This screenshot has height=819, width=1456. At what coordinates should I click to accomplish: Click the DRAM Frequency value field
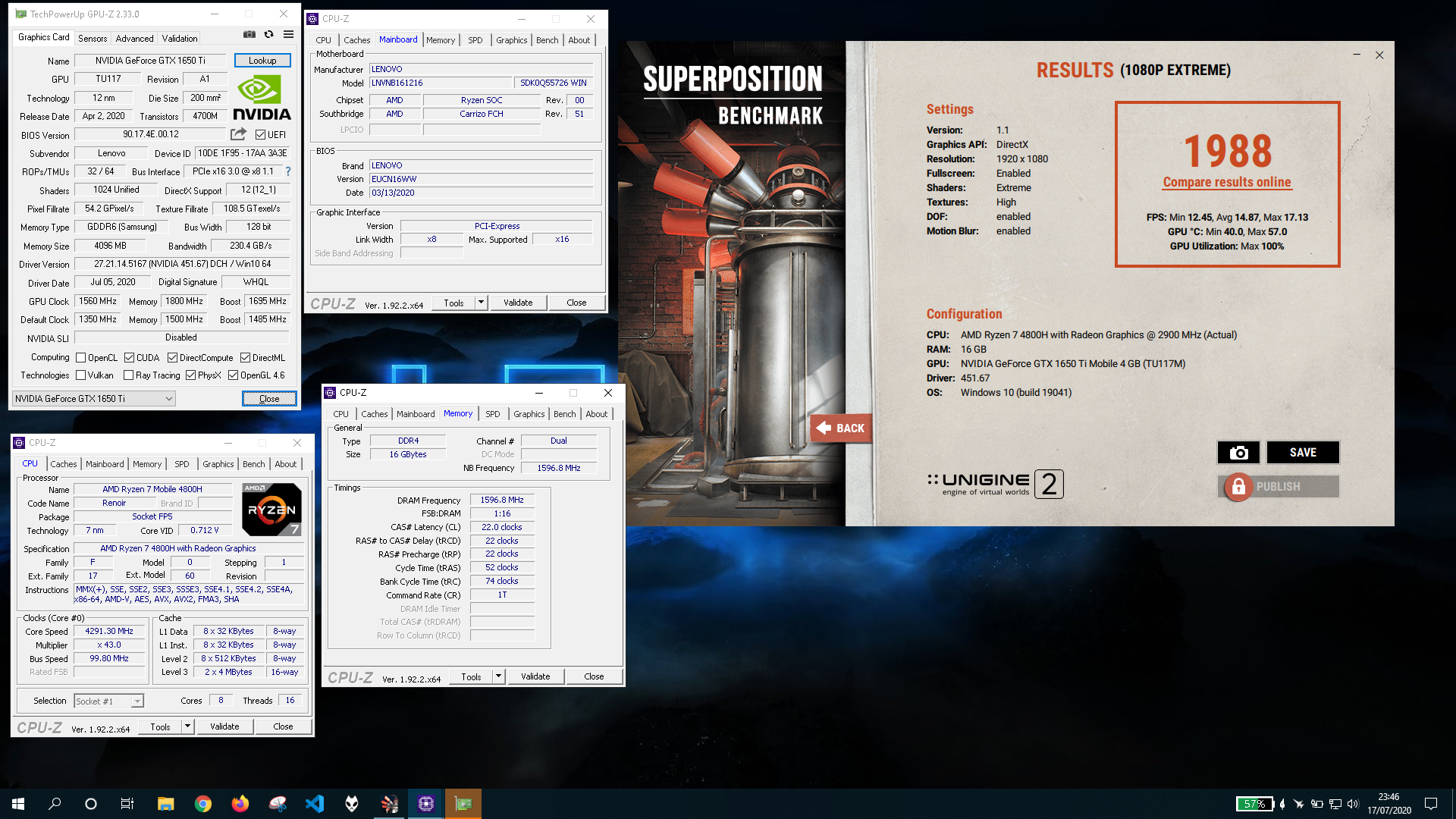click(502, 500)
